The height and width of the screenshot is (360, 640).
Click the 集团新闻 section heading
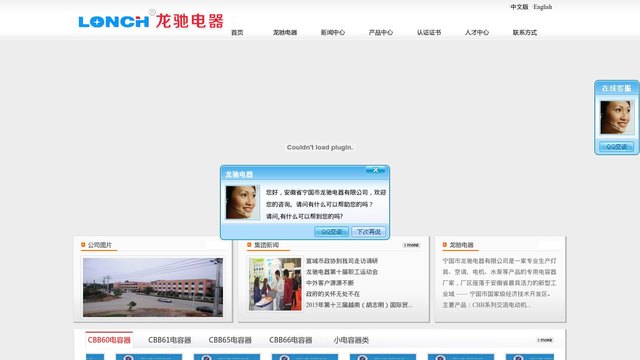[267, 245]
